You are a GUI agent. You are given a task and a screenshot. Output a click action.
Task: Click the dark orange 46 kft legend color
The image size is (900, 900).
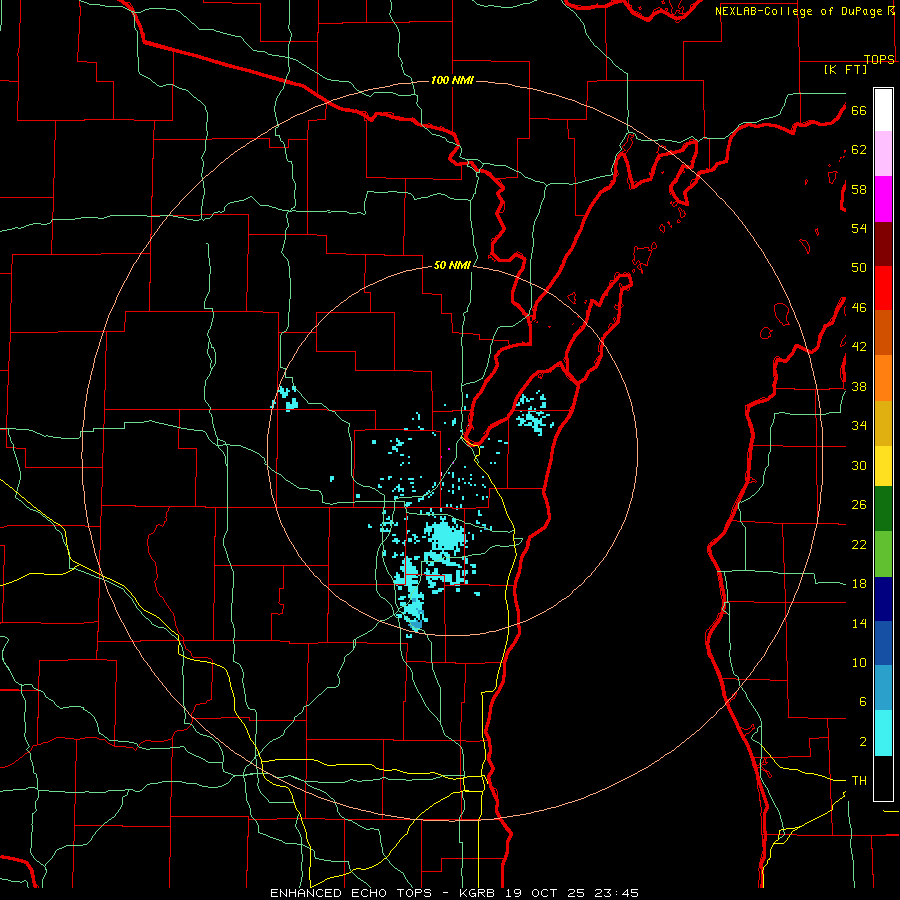coord(883,333)
